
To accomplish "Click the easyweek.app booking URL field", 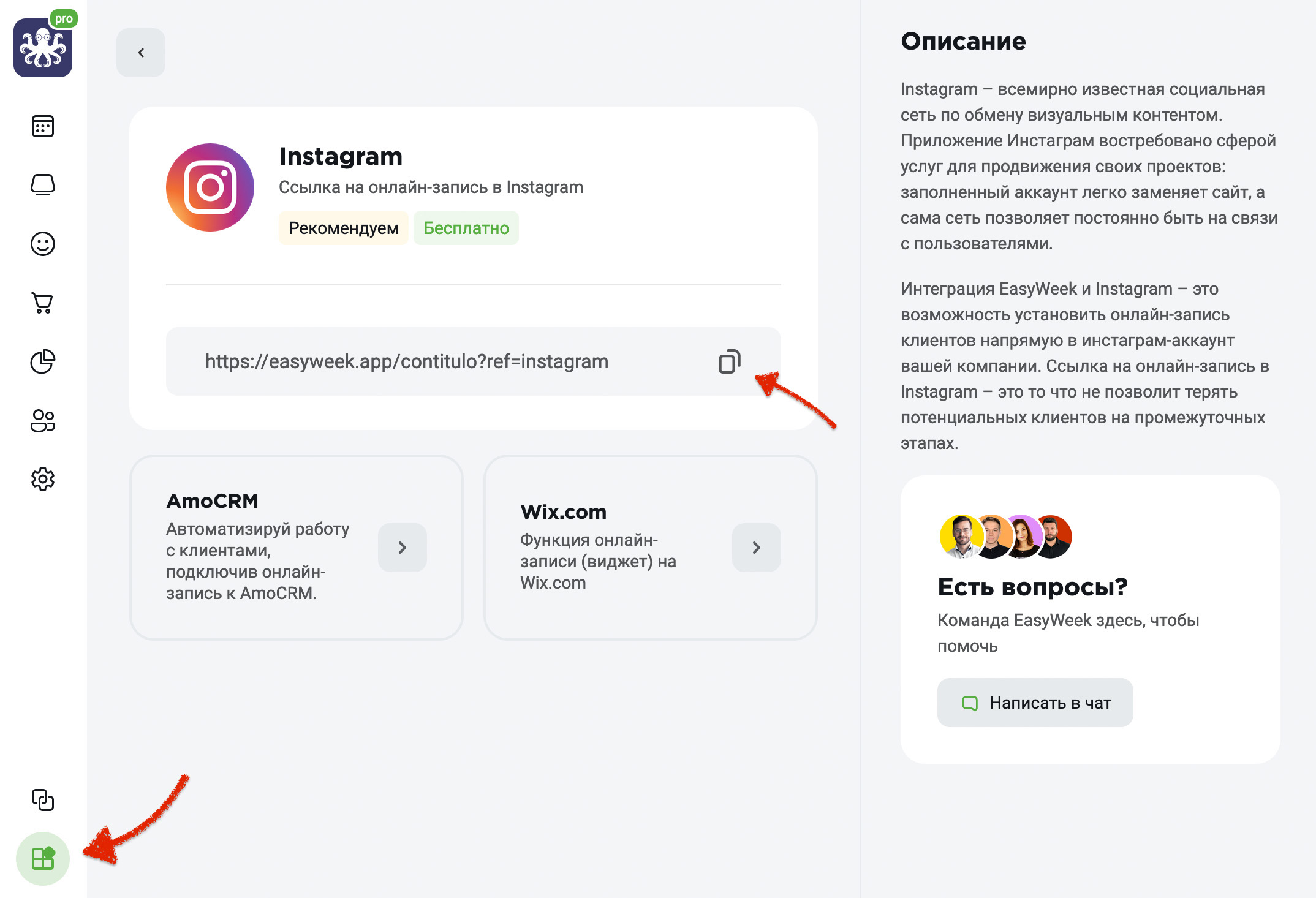I will pos(474,361).
